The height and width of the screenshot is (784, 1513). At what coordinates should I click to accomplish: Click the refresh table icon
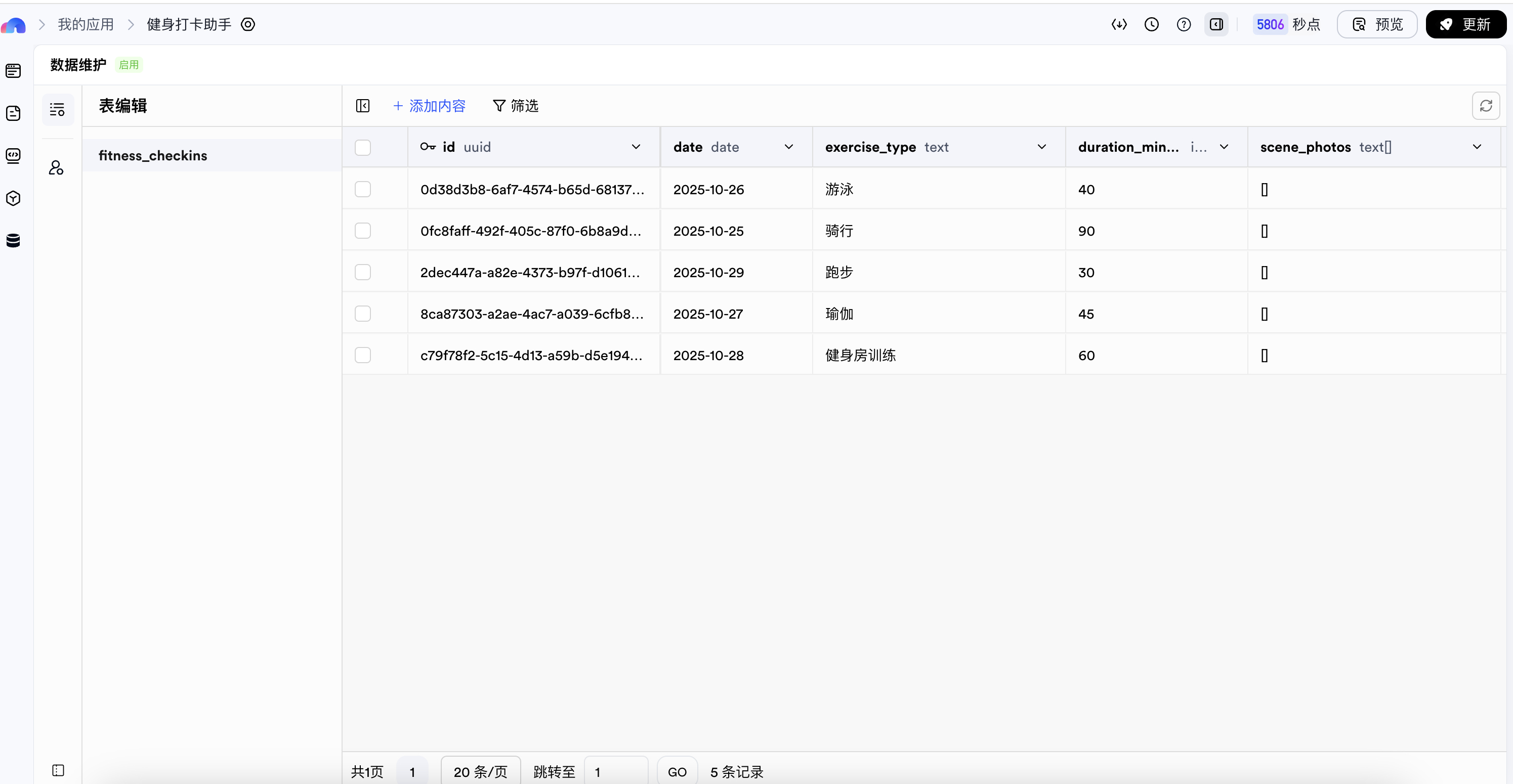tap(1485, 106)
